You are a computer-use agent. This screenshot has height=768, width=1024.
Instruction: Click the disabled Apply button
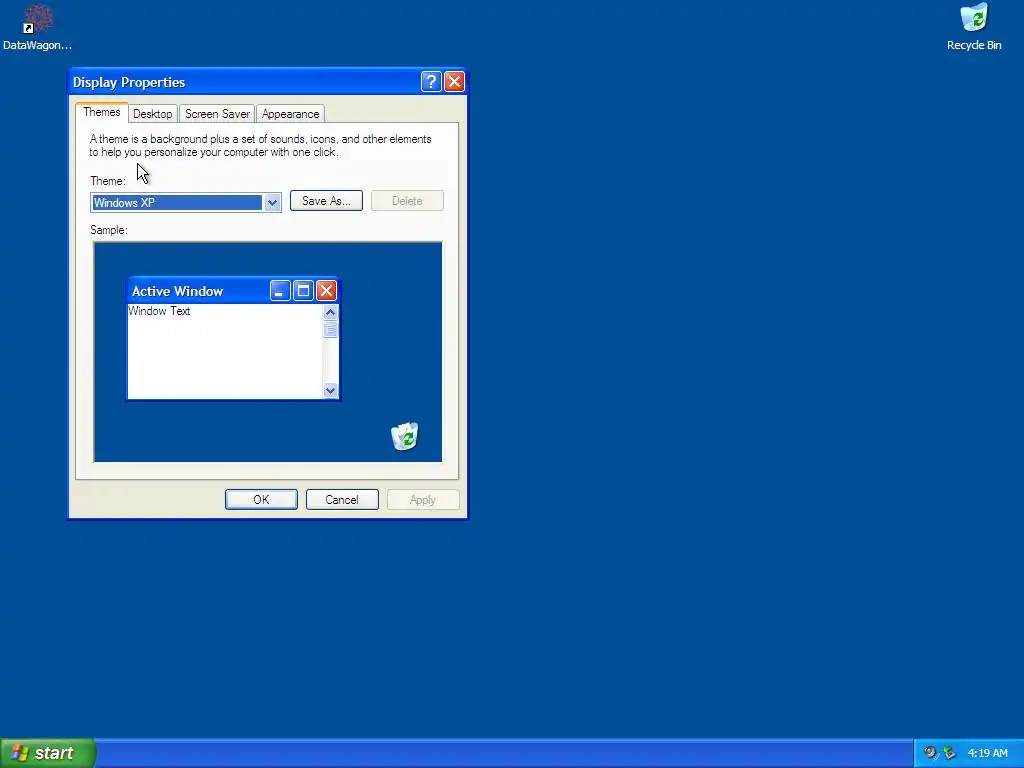423,500
